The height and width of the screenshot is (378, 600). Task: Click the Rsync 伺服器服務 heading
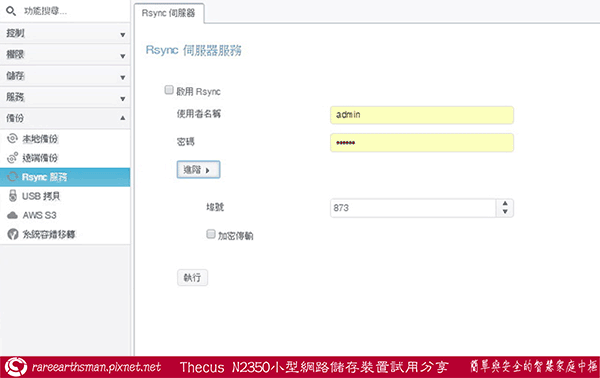pos(193,50)
